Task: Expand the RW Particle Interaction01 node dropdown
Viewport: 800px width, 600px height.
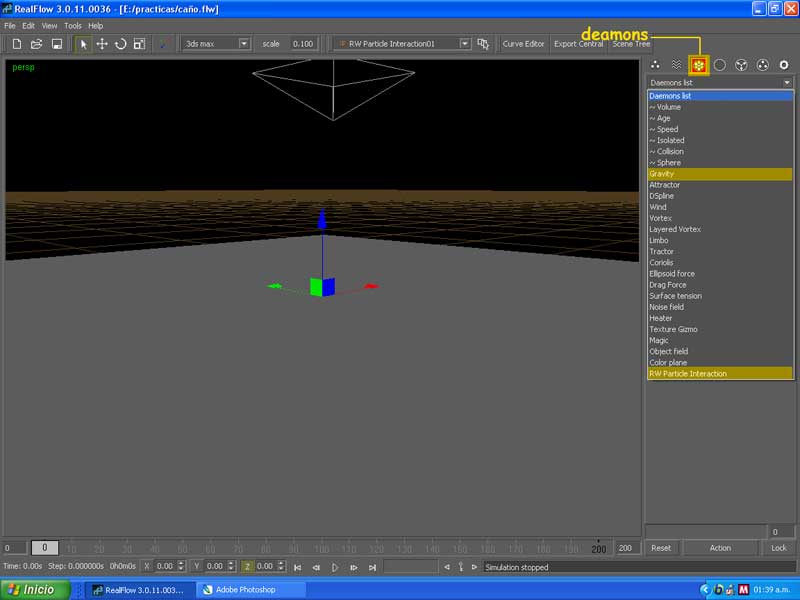Action: (464, 44)
